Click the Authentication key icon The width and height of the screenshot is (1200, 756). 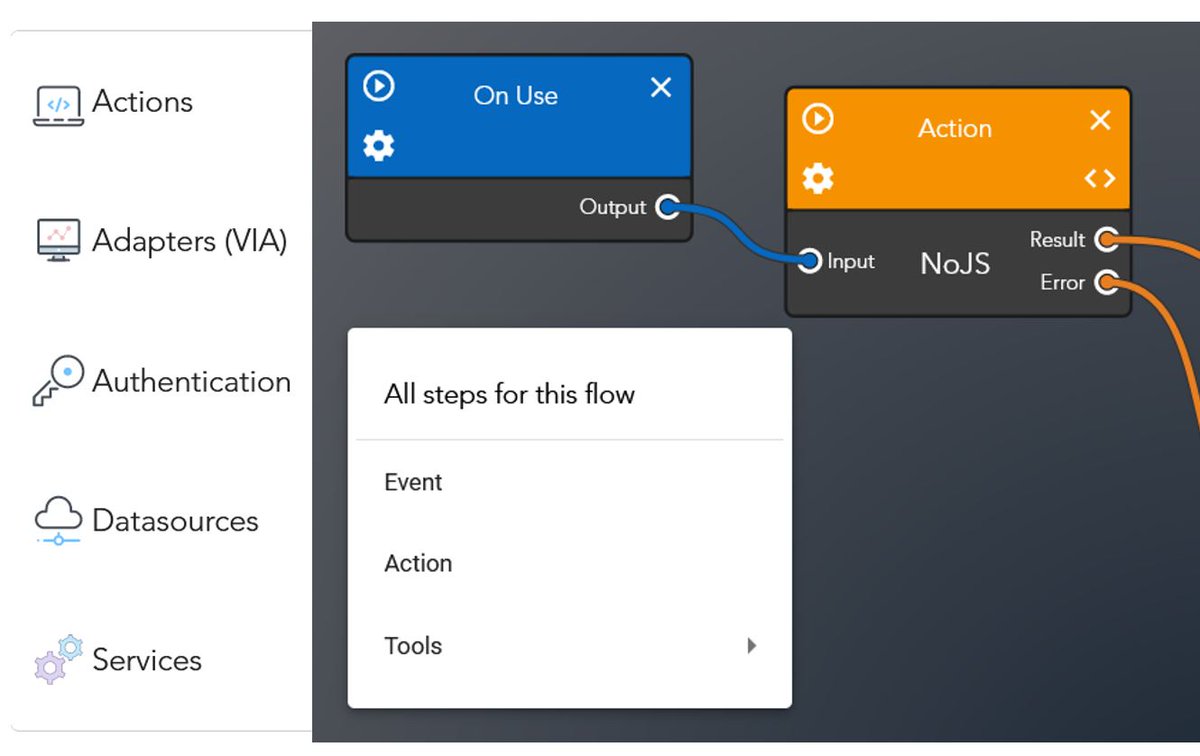click(58, 381)
